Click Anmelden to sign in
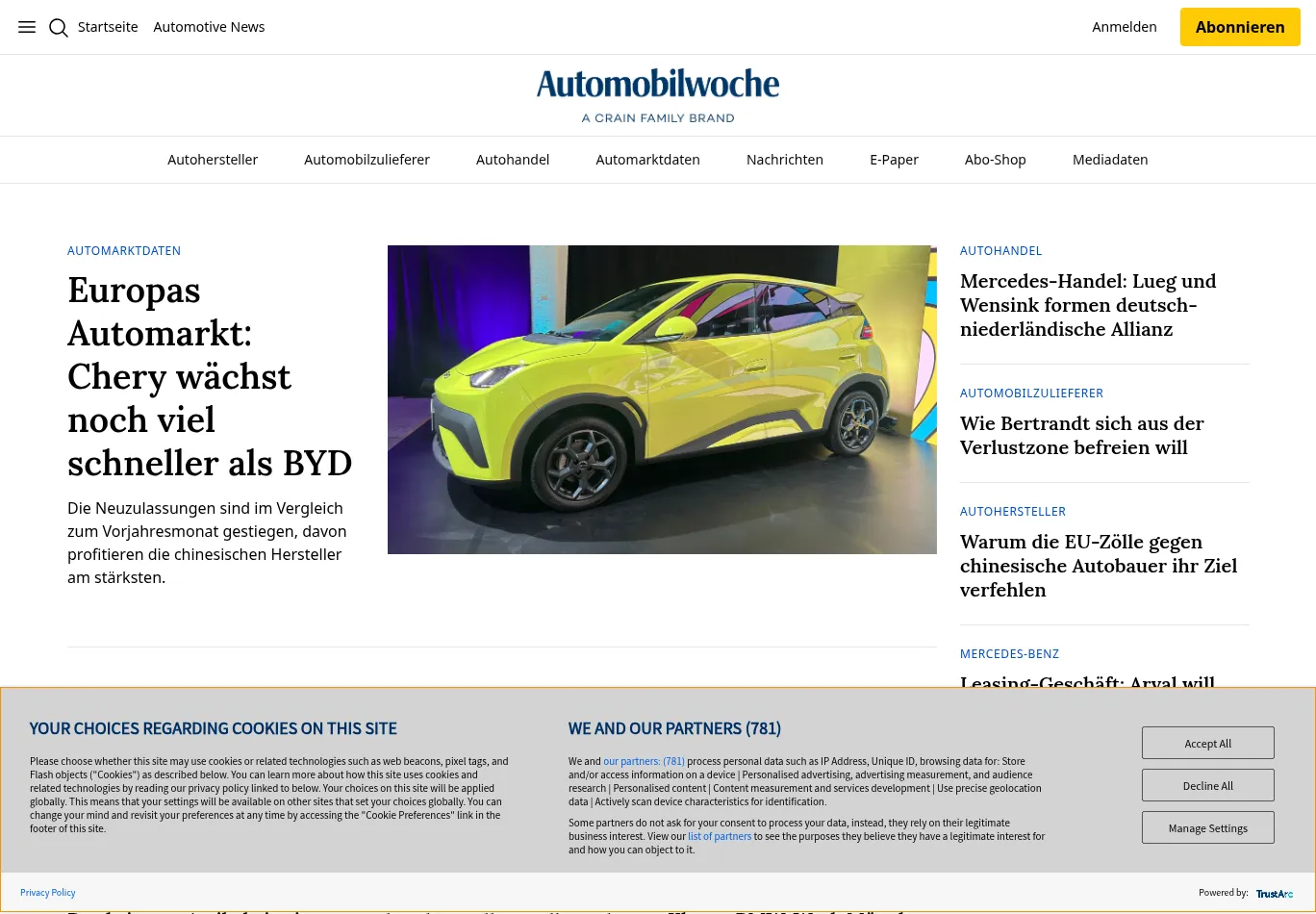The width and height of the screenshot is (1316, 914). pyautogui.click(x=1124, y=27)
